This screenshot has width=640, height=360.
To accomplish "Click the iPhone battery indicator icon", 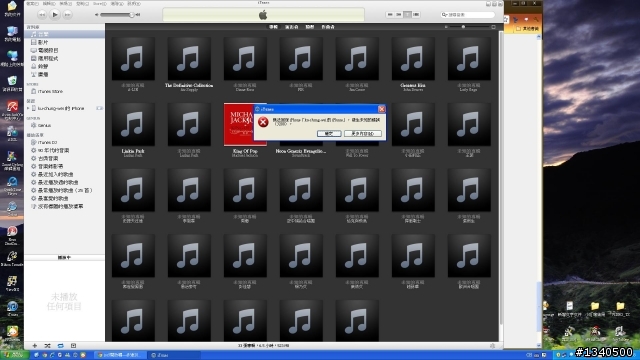I will (99, 109).
